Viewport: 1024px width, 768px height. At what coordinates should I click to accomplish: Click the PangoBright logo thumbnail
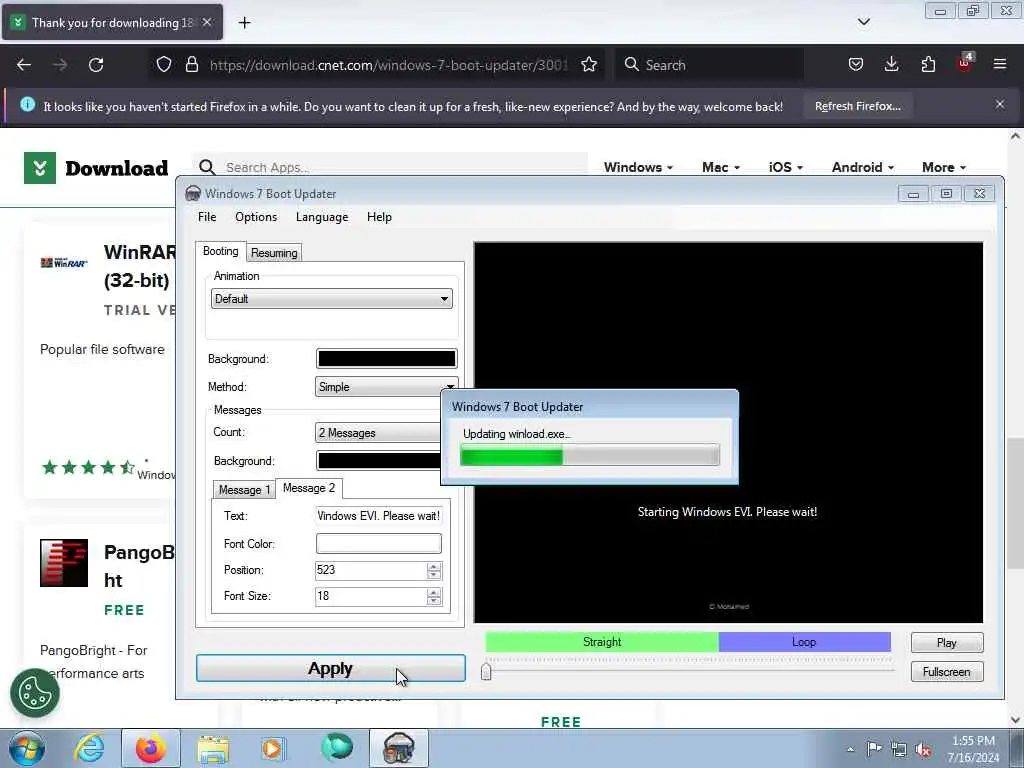(x=64, y=563)
